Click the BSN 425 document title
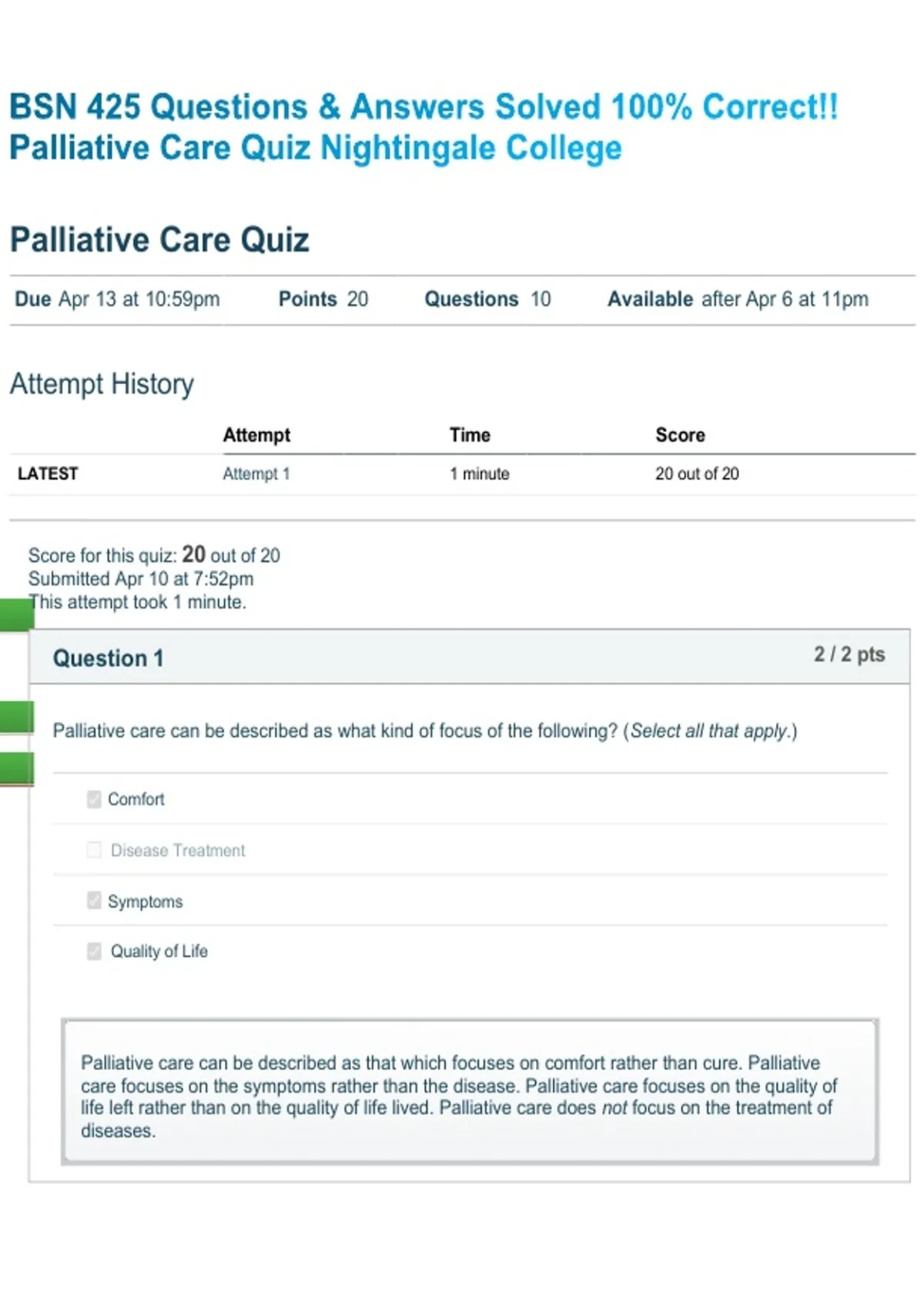 tap(423, 127)
